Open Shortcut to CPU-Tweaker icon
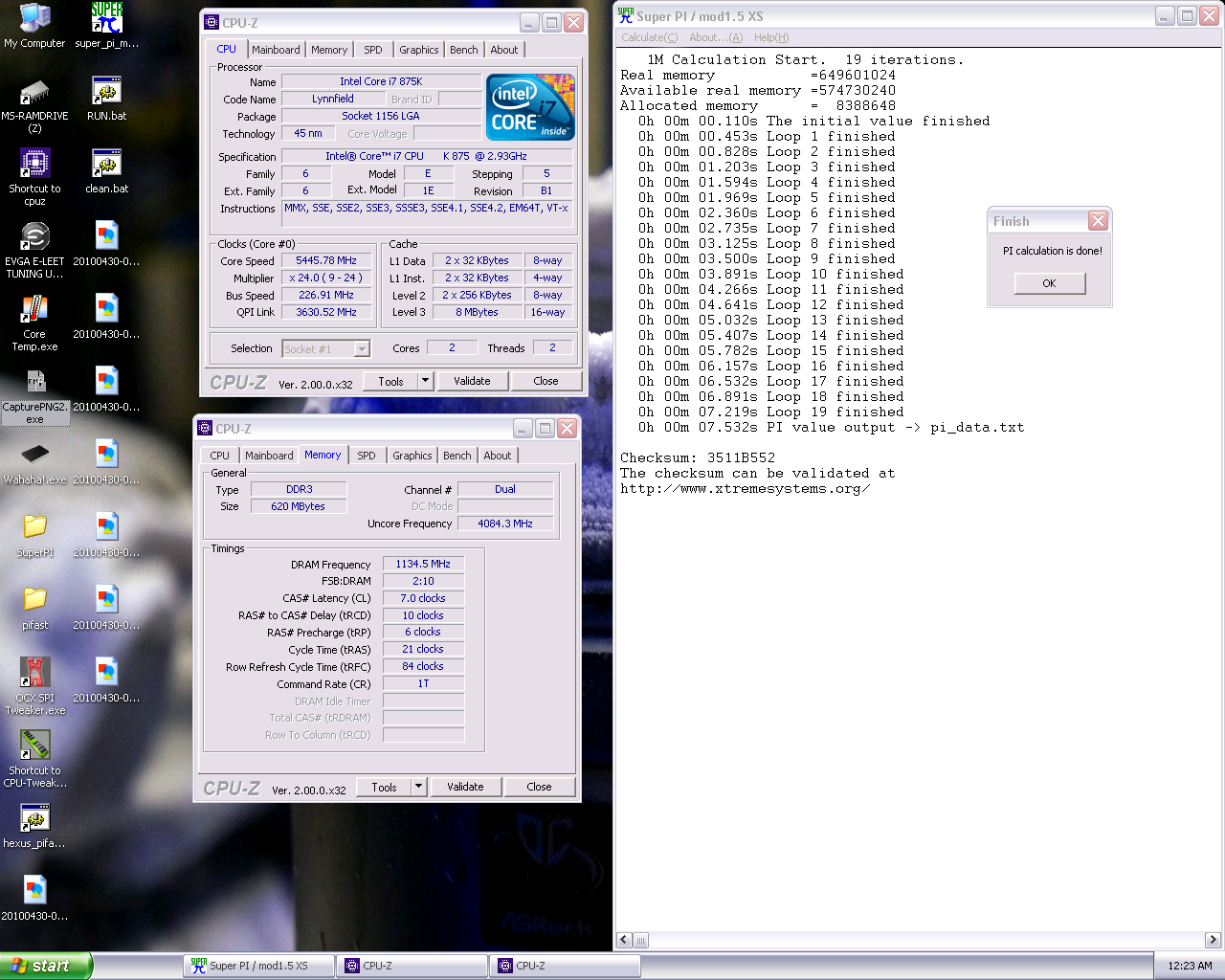This screenshot has width=1225, height=980. coord(34,759)
